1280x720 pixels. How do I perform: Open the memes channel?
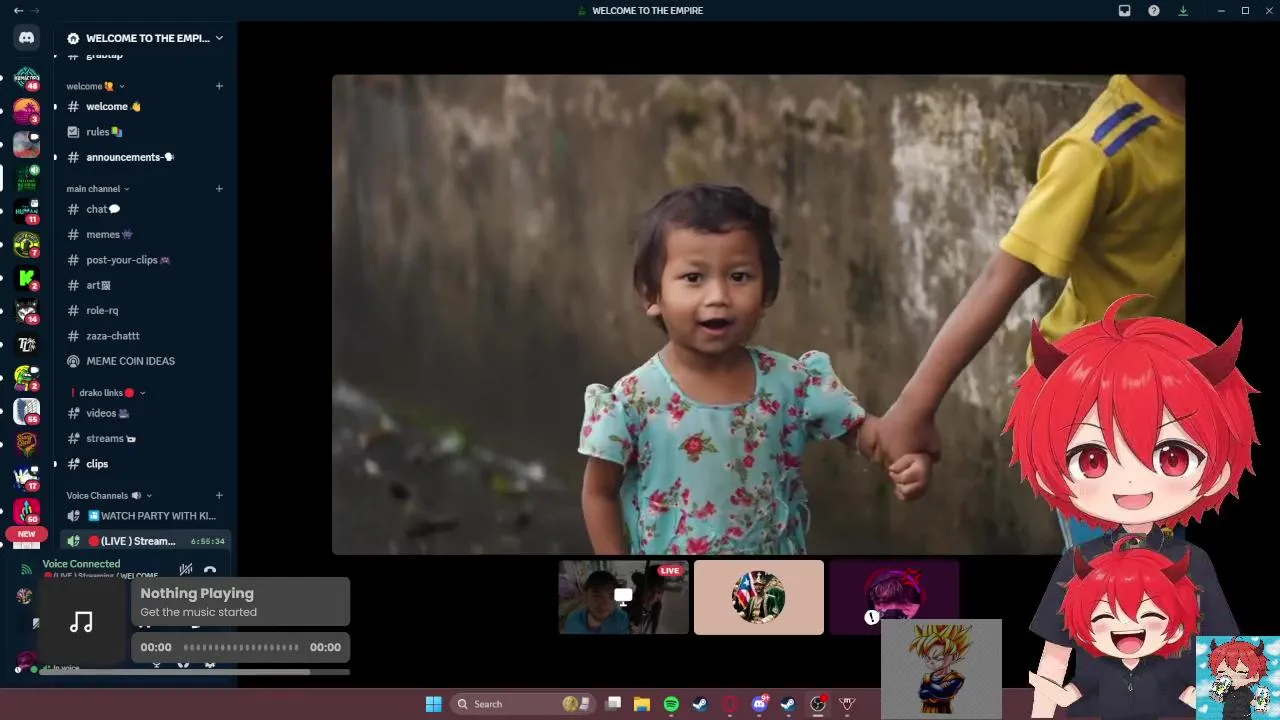(x=145, y=234)
